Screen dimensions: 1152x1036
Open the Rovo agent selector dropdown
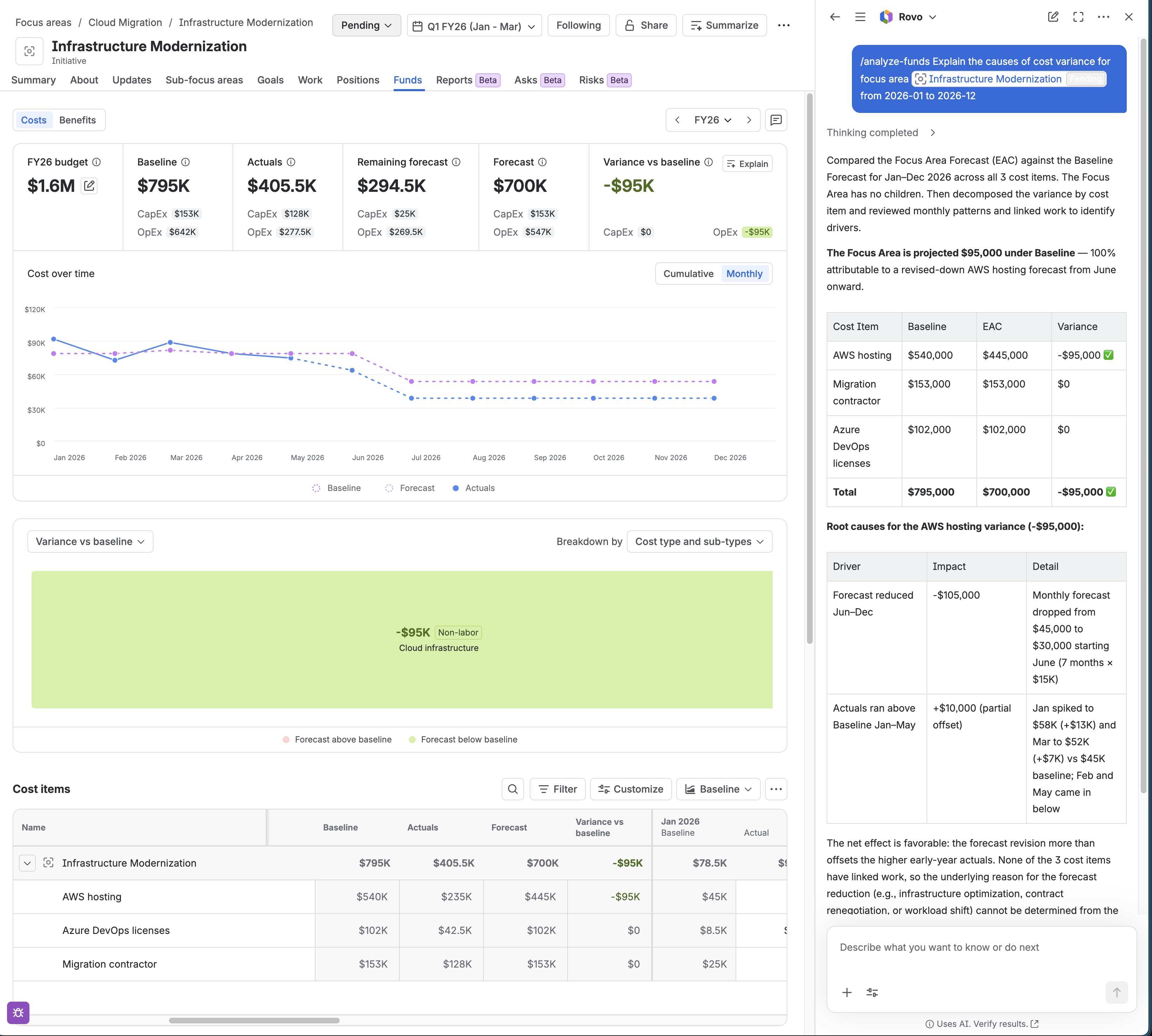908,17
